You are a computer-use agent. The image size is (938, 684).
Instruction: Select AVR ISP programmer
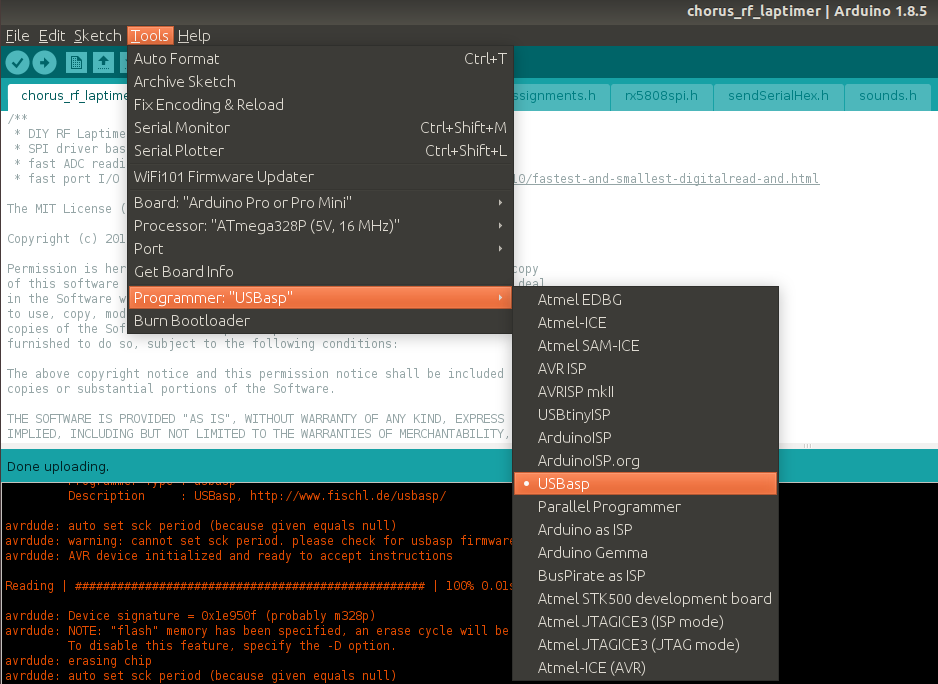click(645, 369)
